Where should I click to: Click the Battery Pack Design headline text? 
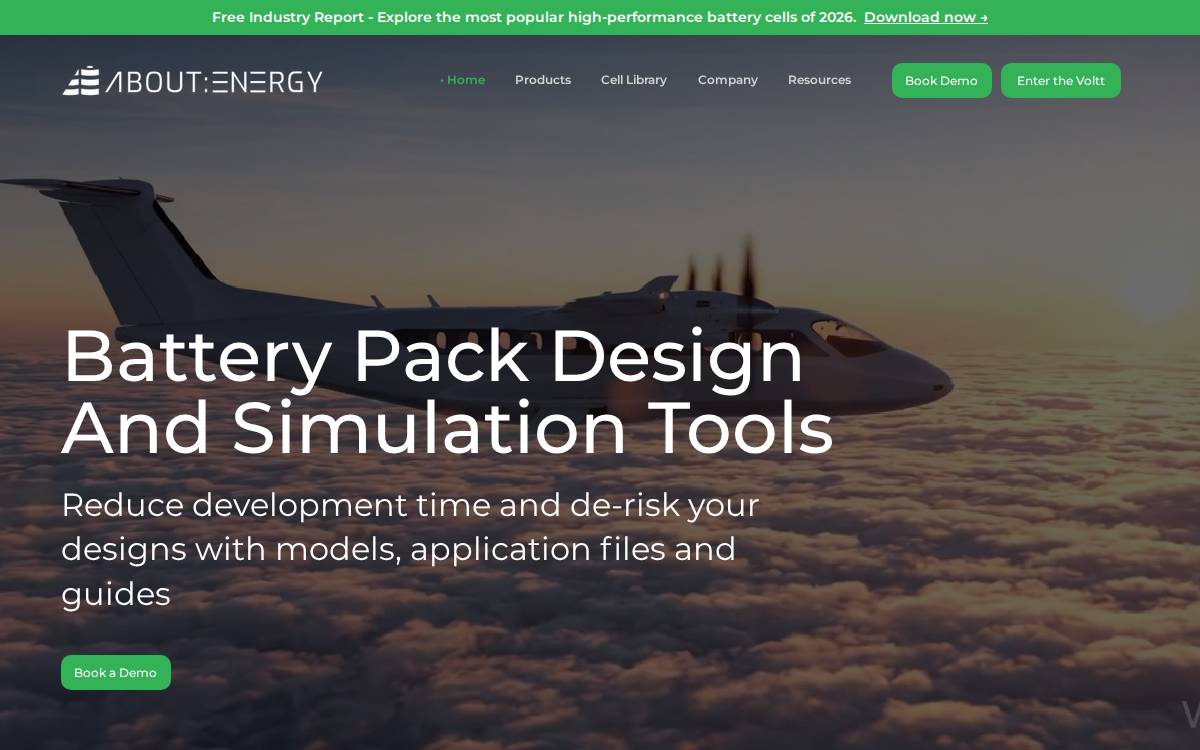pos(447,392)
